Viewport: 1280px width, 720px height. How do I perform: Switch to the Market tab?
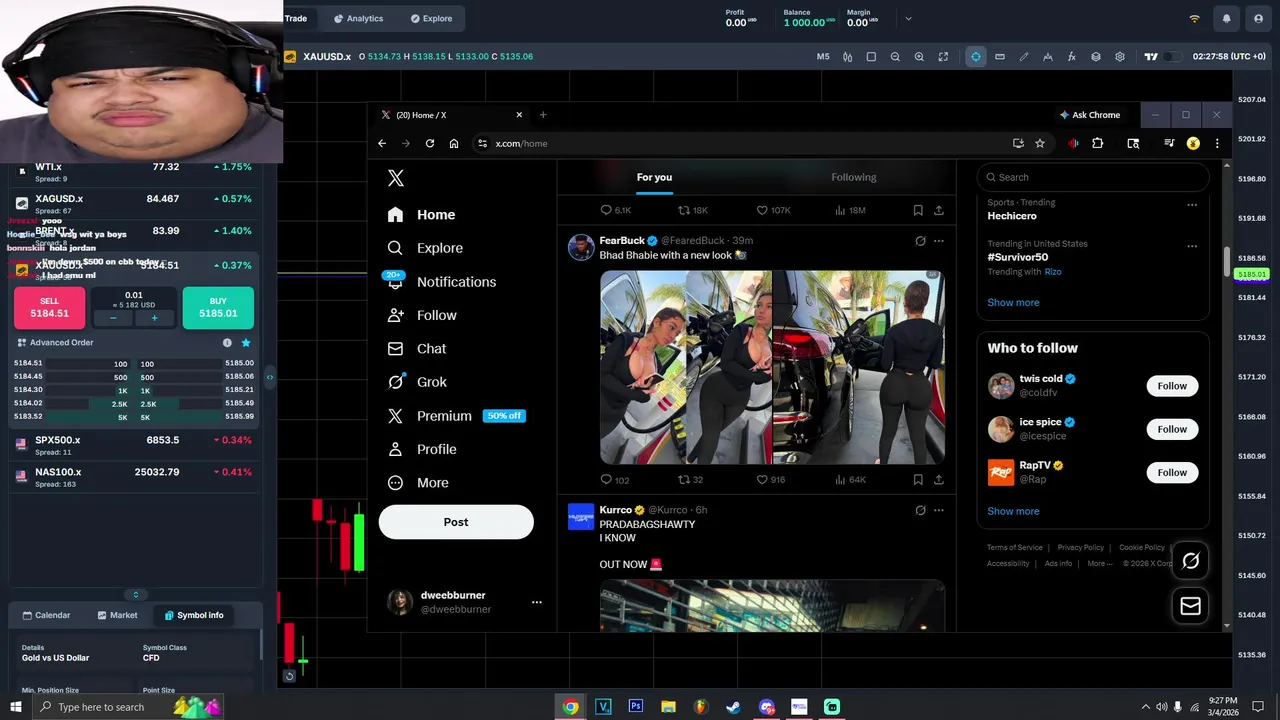pyautogui.click(x=117, y=615)
